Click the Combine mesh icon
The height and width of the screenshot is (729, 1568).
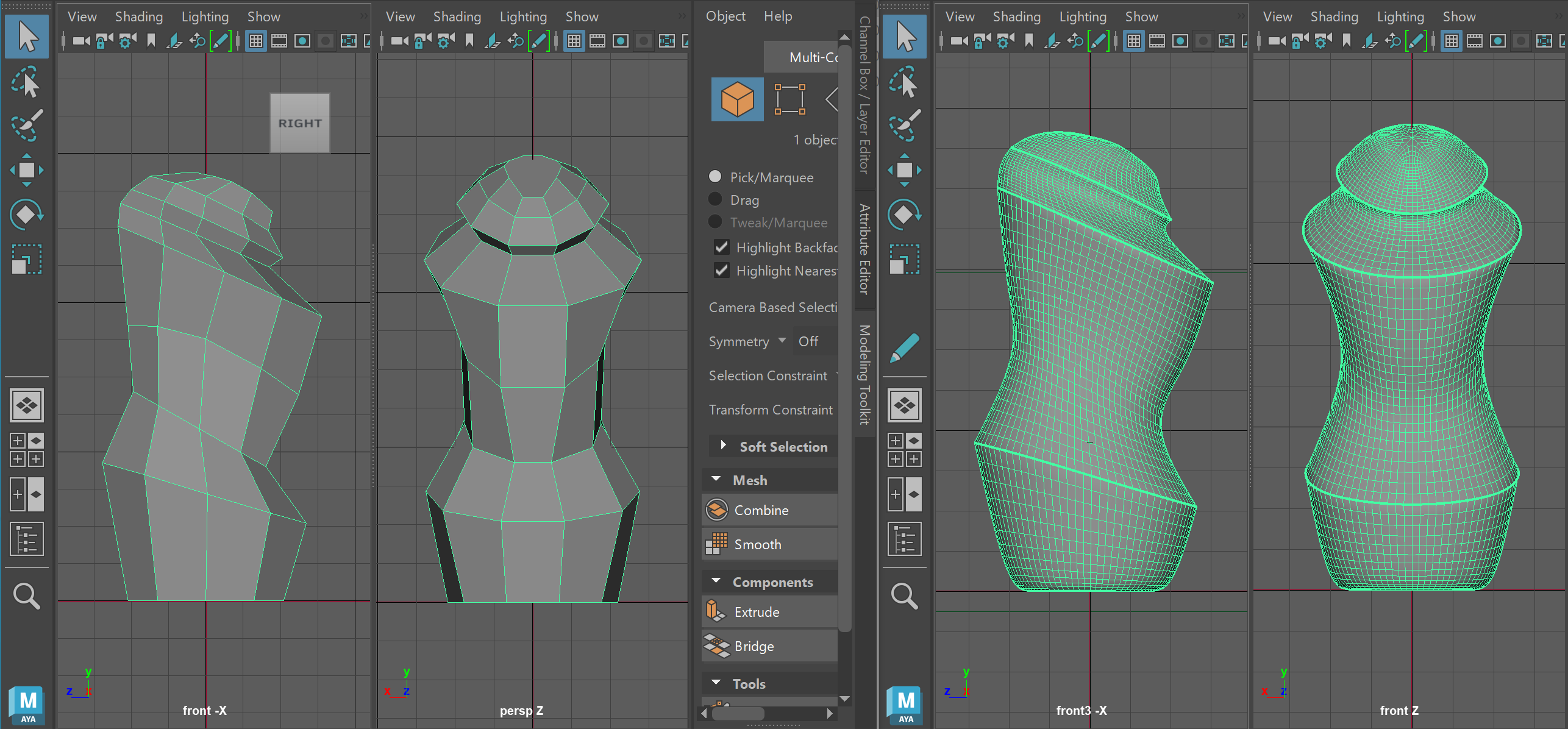(717, 510)
